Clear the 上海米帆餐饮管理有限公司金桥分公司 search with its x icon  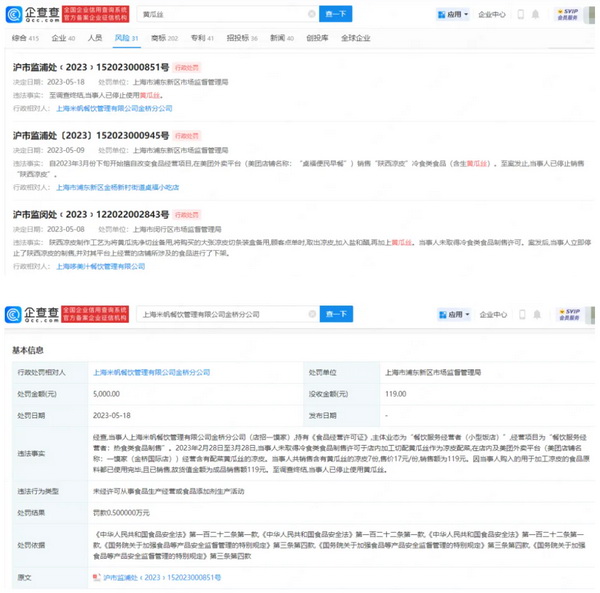tap(312, 314)
